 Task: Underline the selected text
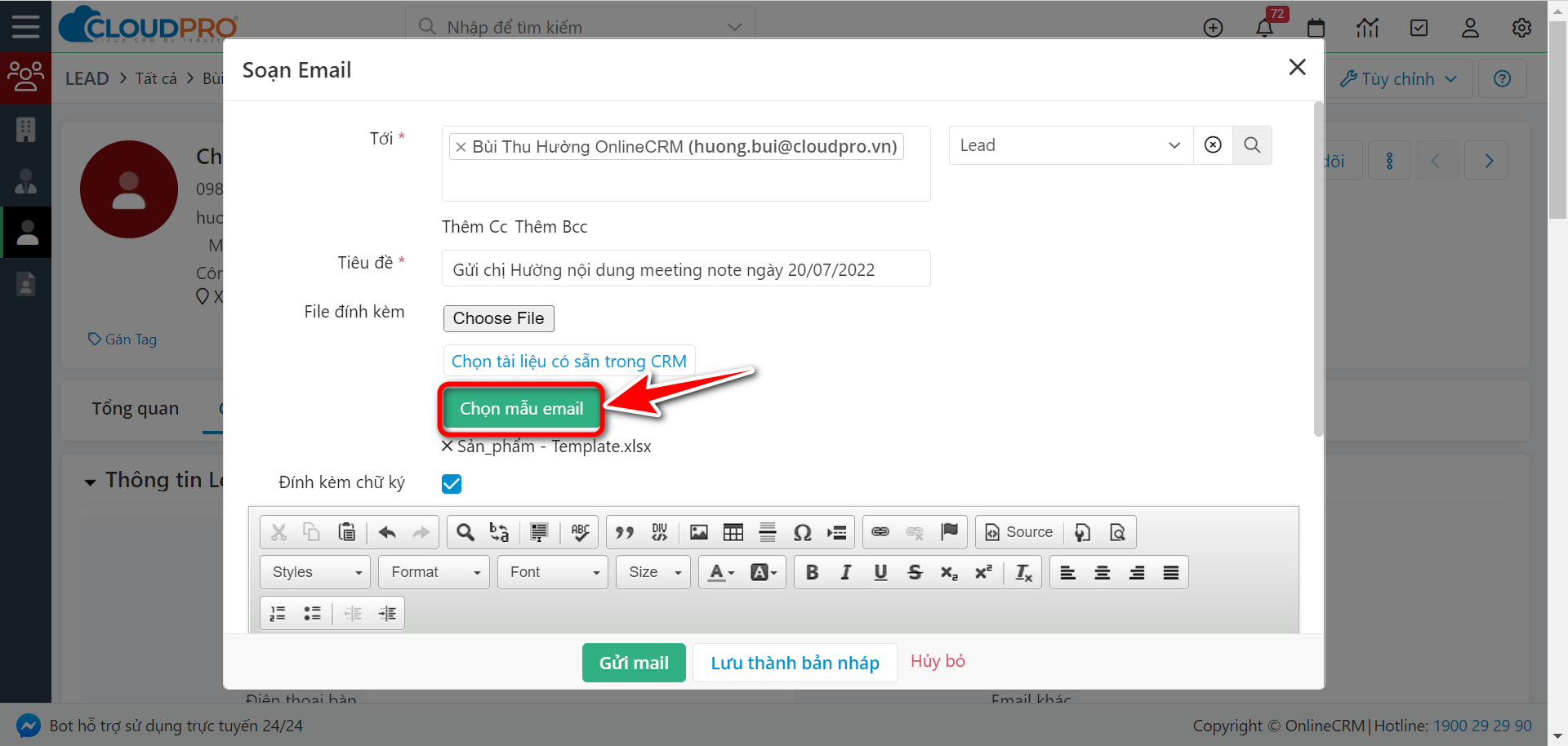pyautogui.click(x=880, y=572)
